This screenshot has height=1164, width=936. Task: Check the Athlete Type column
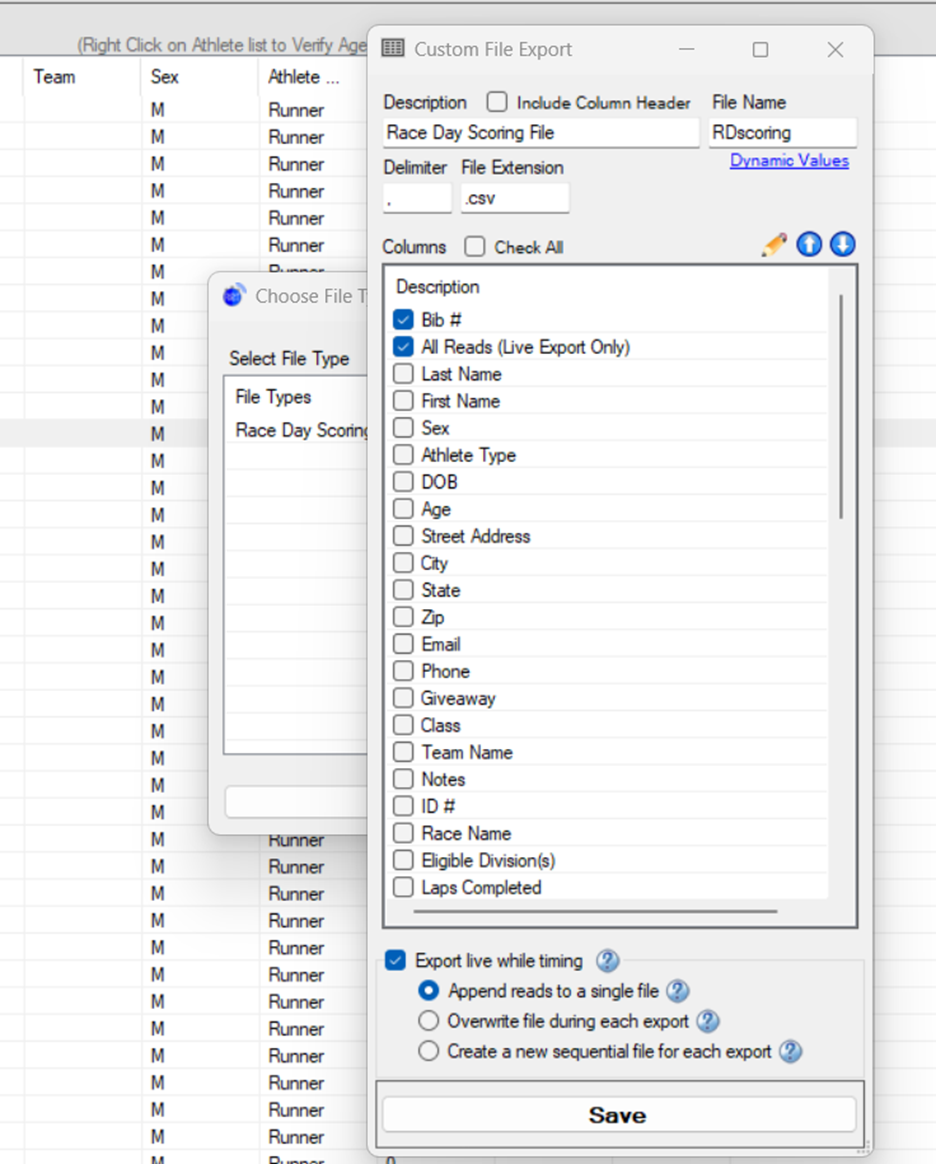[x=403, y=454]
